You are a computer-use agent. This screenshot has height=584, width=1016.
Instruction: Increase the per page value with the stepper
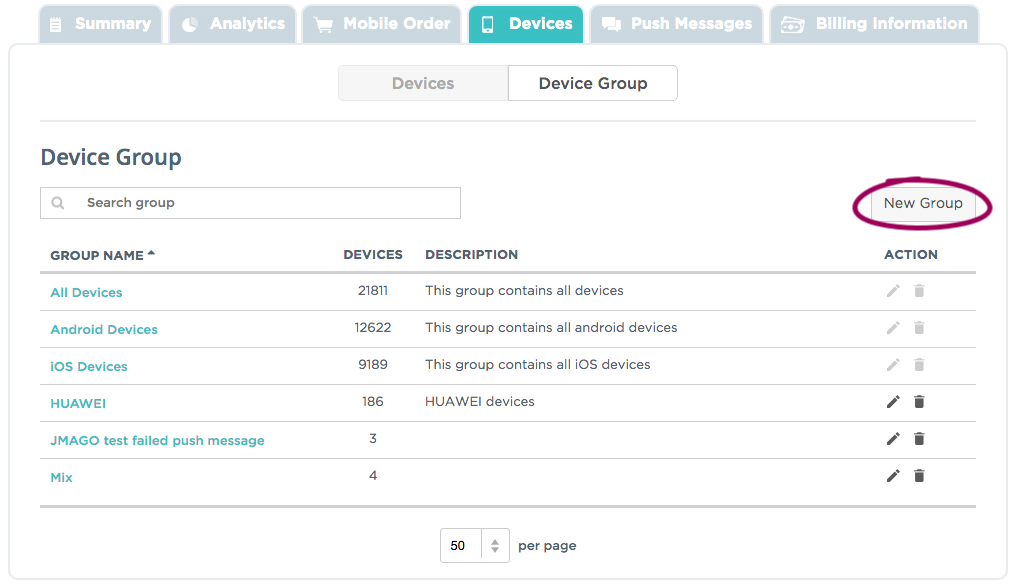coord(495,540)
